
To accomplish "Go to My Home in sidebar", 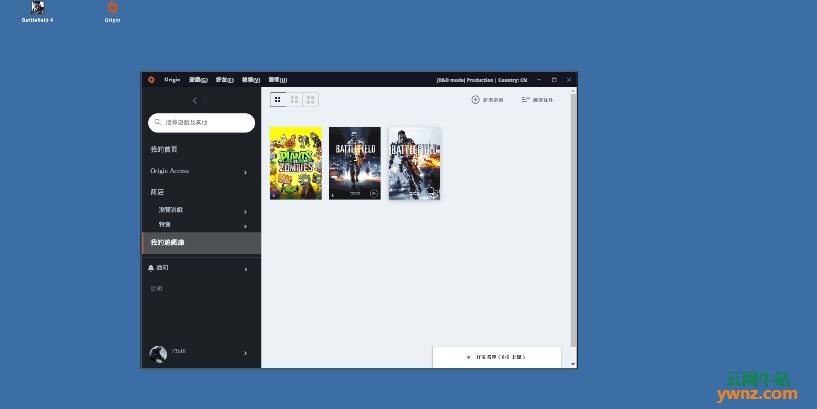I will click(x=164, y=149).
